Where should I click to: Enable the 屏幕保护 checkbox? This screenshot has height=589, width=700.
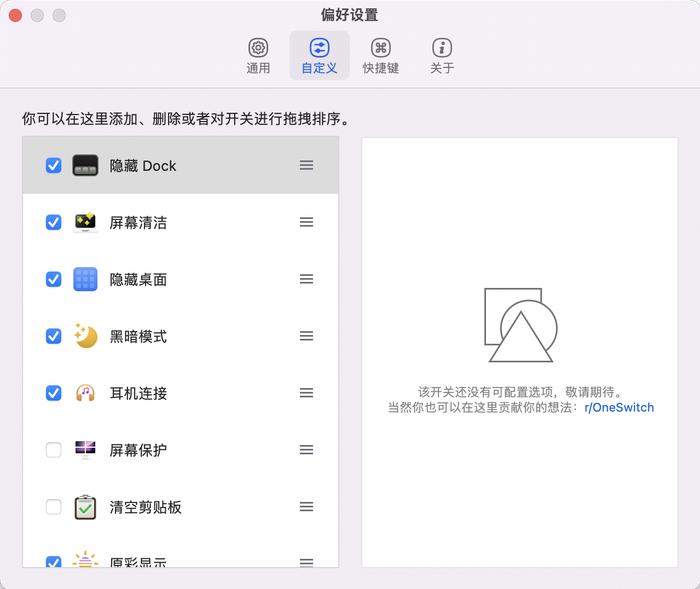coord(54,450)
